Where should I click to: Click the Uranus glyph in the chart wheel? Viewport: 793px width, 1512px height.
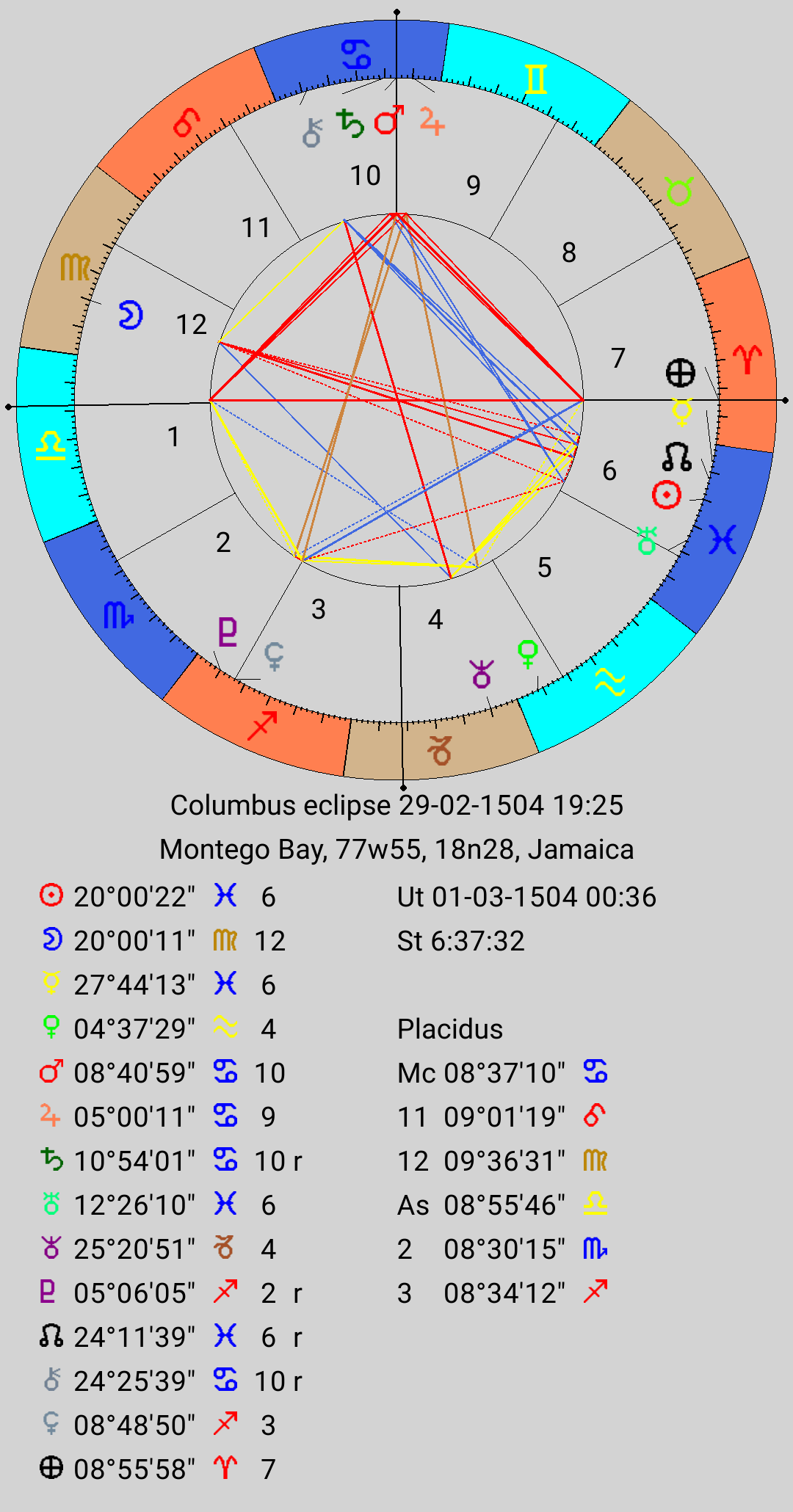(x=646, y=541)
